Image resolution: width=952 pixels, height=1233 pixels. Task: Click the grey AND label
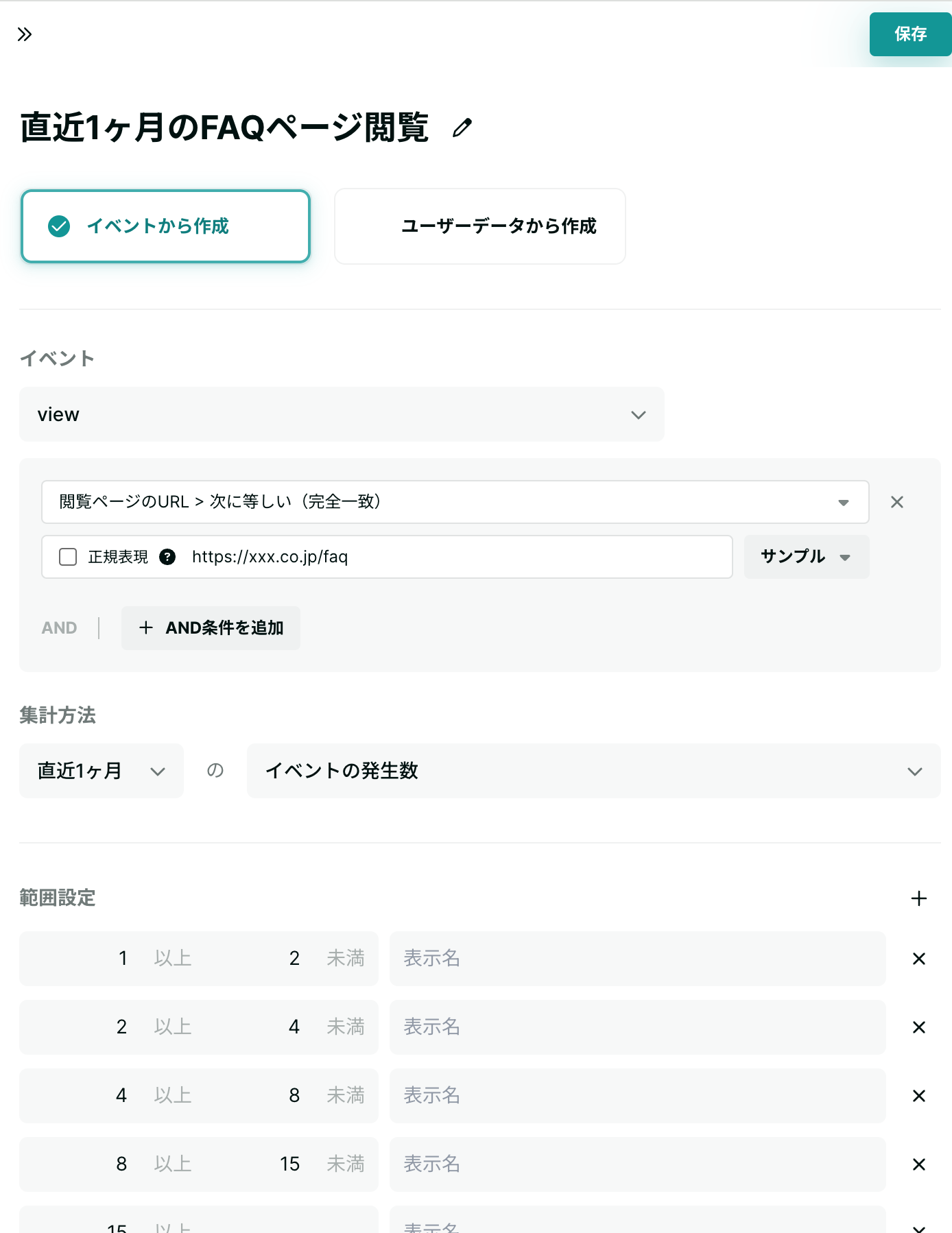(x=60, y=628)
